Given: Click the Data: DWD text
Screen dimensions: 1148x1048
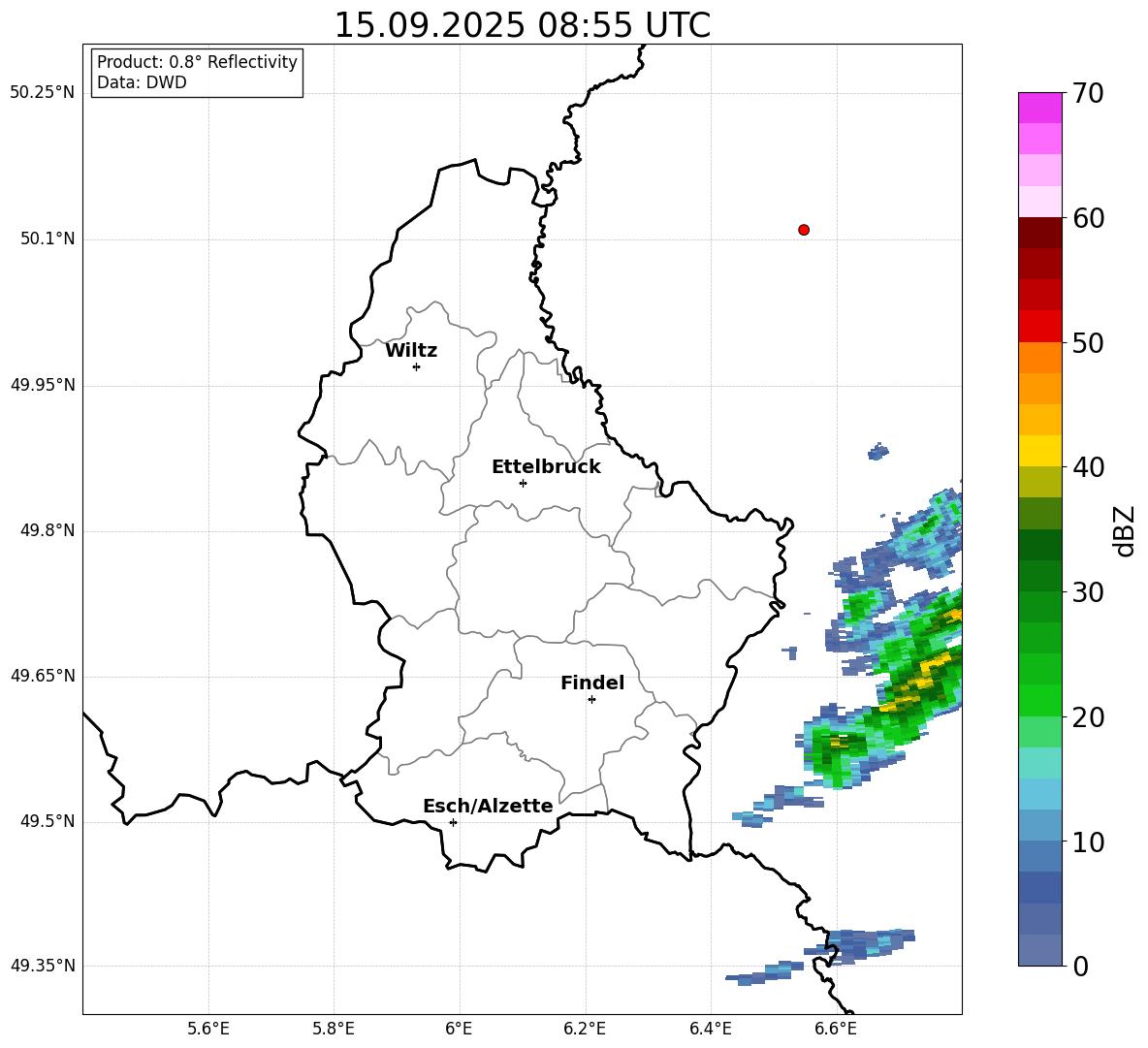Looking at the screenshot, I should point(142,82).
